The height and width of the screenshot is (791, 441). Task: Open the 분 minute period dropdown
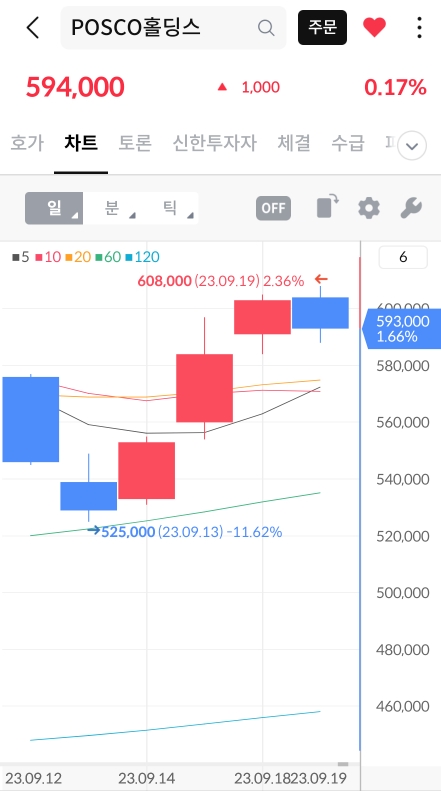112,208
